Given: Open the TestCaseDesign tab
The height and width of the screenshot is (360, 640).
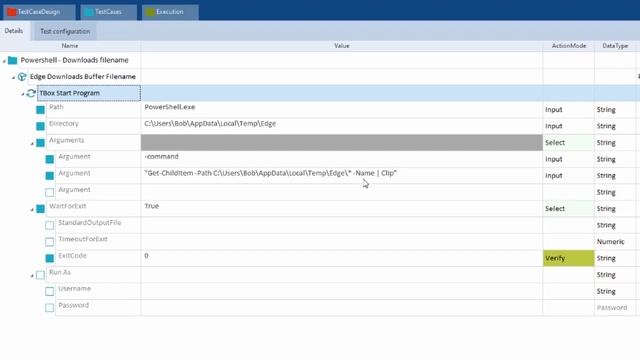Looking at the screenshot, I should 39,12.
